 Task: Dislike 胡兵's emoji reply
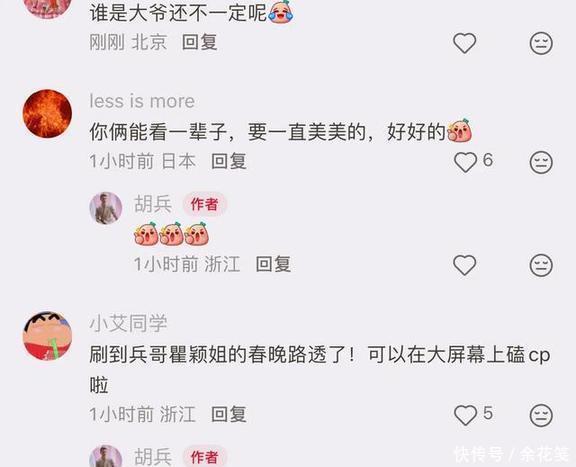click(x=541, y=265)
